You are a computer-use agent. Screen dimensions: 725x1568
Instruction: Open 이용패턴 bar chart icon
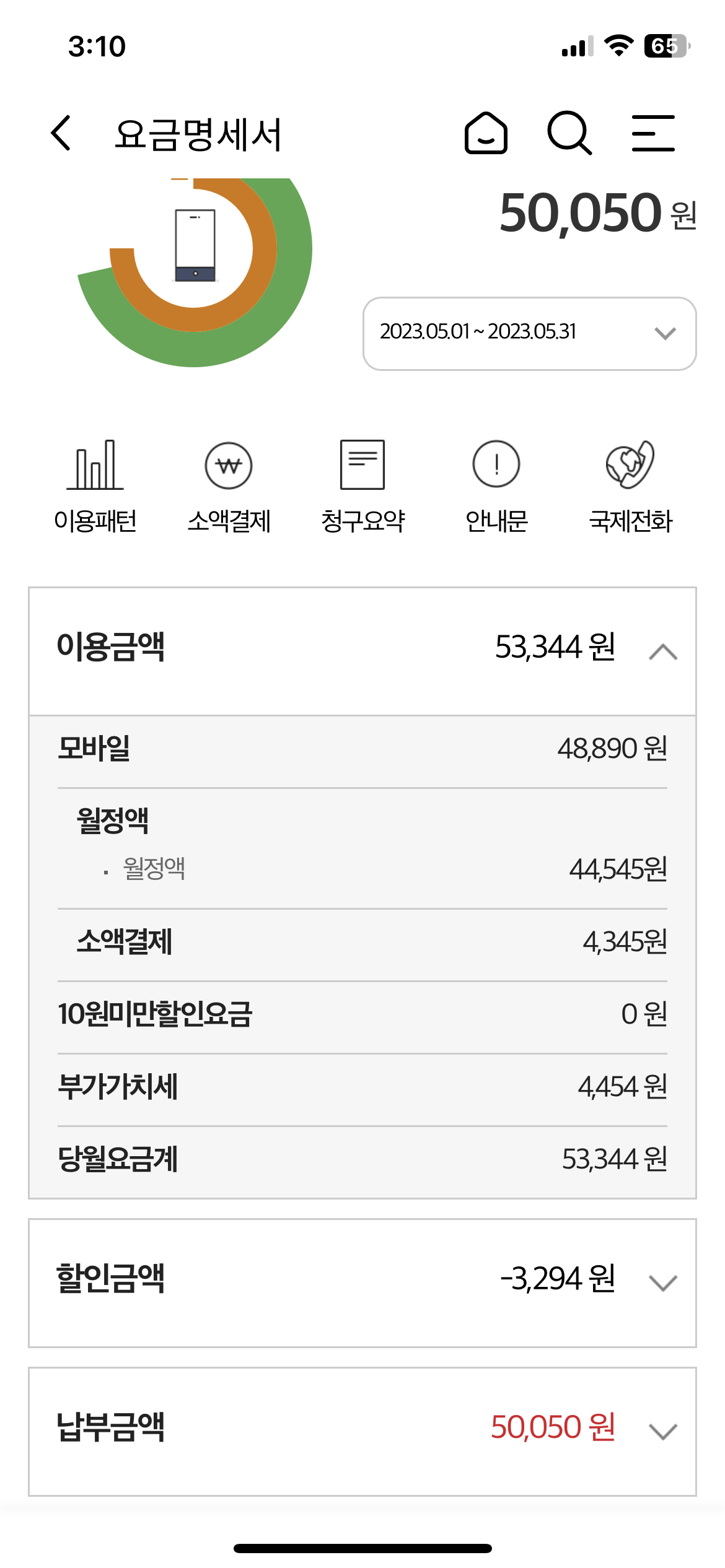[95, 465]
